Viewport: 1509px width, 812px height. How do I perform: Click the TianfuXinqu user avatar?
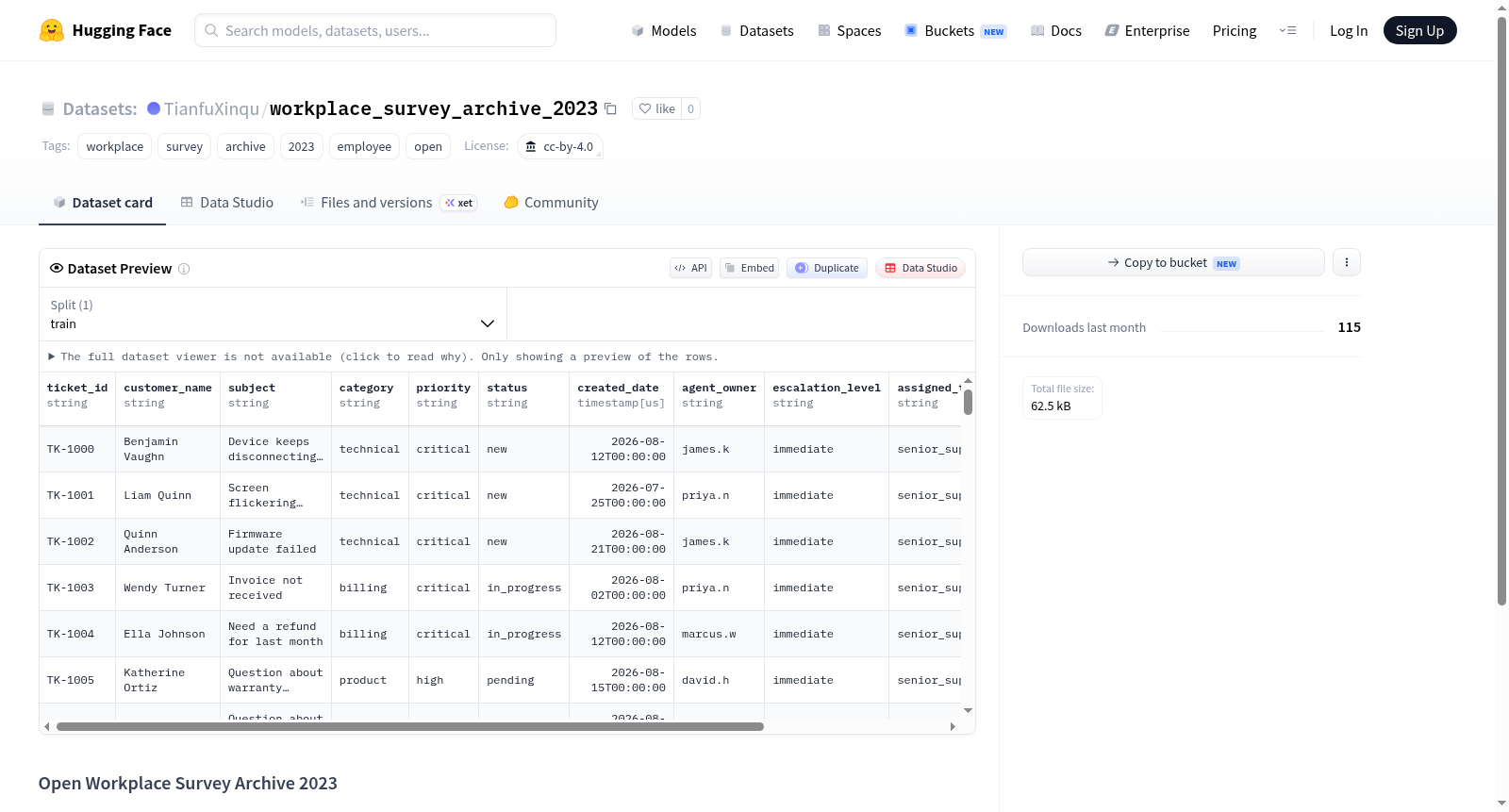click(154, 108)
